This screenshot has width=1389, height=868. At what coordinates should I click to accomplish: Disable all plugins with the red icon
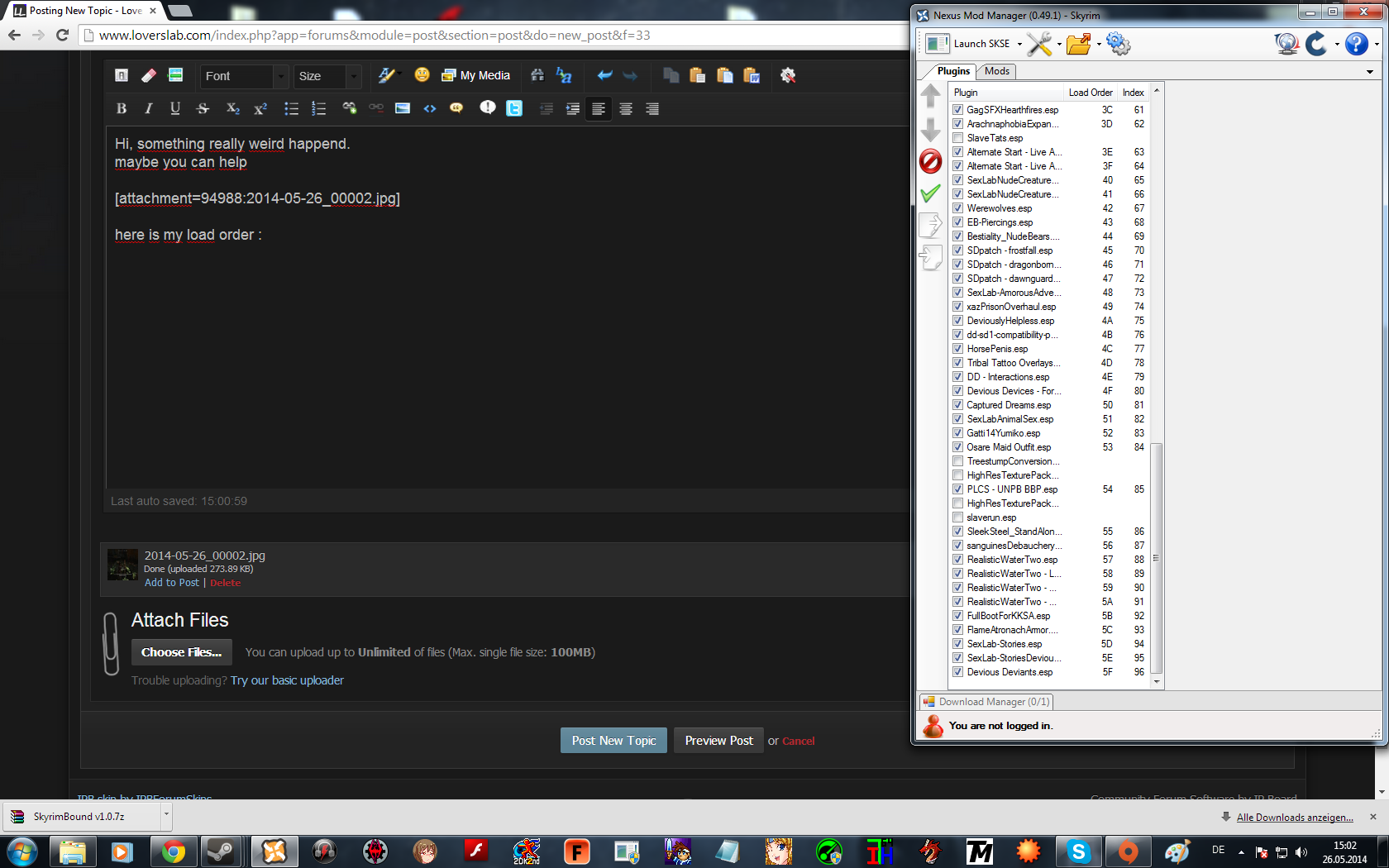point(930,161)
